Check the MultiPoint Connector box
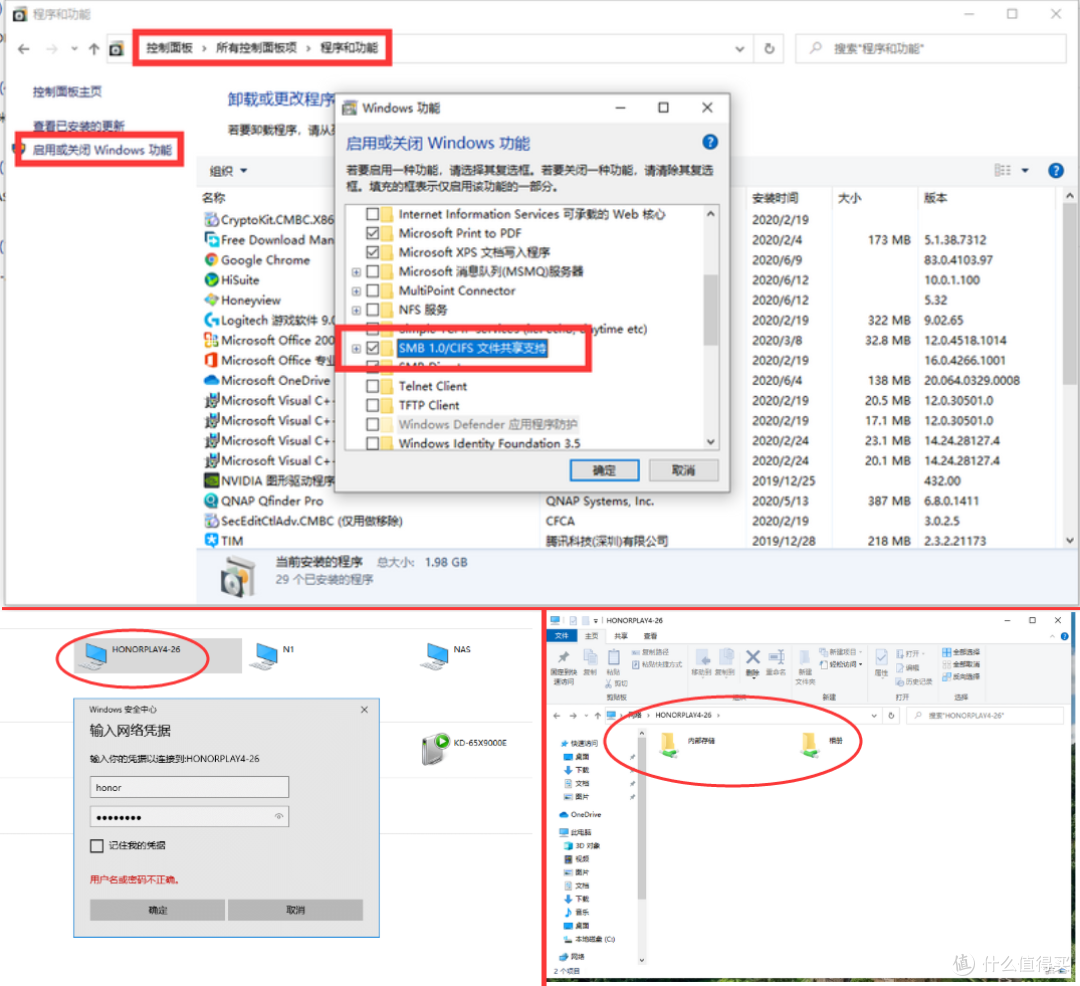The image size is (1080, 986). point(373,291)
